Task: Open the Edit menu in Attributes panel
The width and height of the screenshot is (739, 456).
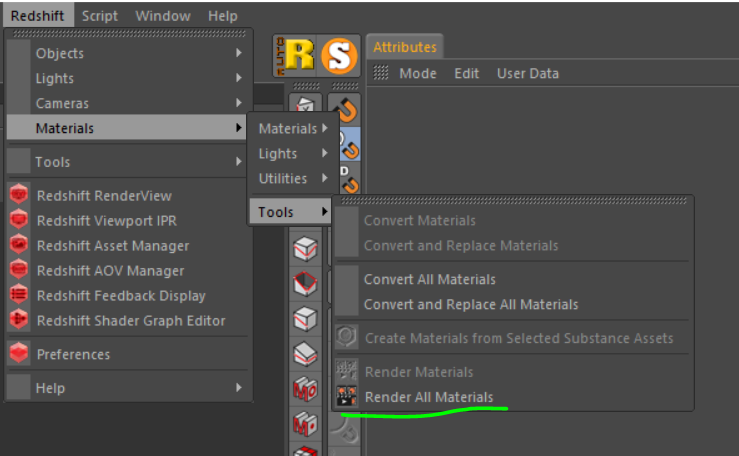Action: [x=467, y=73]
